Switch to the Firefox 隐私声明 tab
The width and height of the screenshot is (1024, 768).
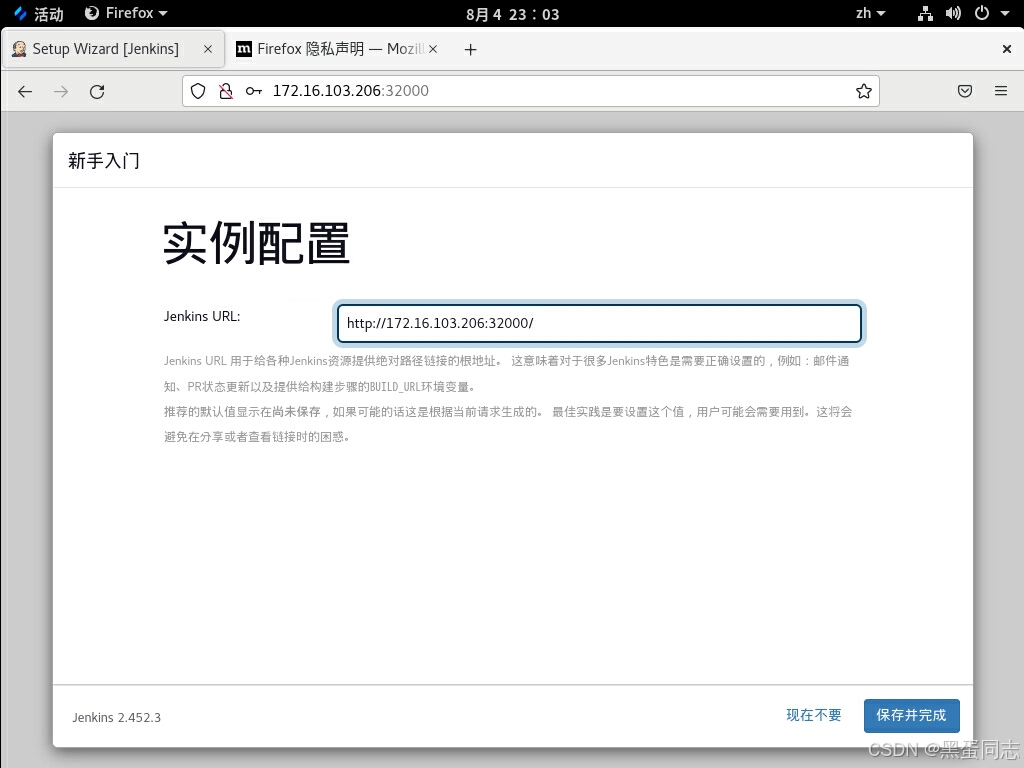pyautogui.click(x=337, y=49)
